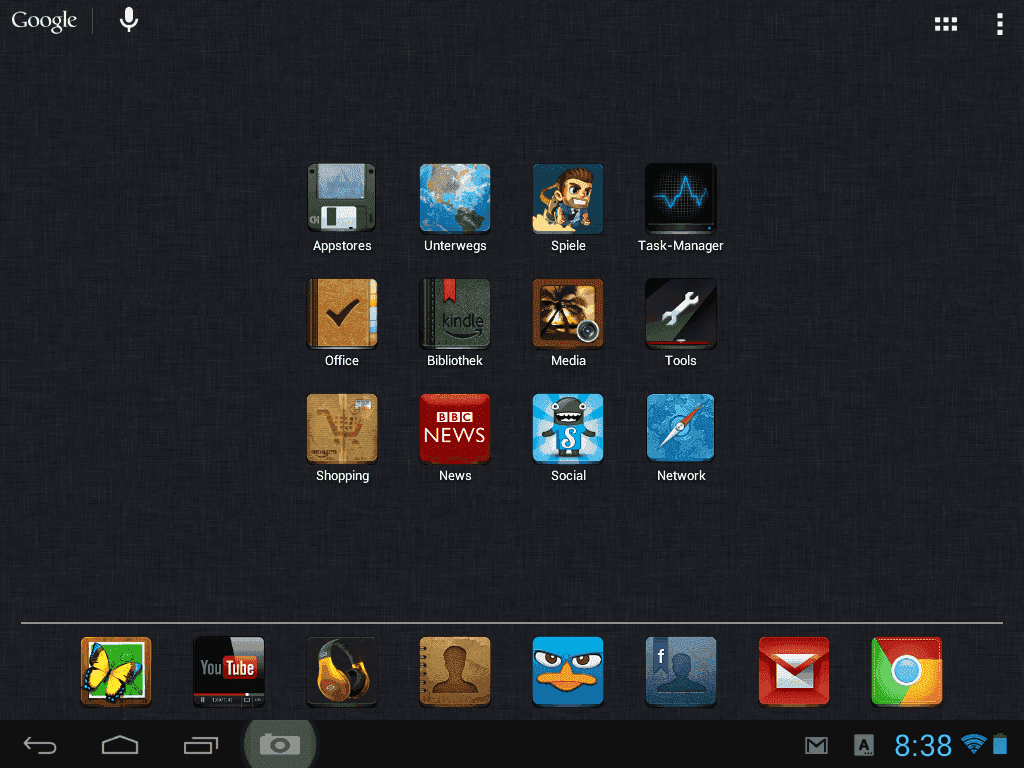Image resolution: width=1024 pixels, height=768 pixels.
Task: Take a screenshot with the camera button
Action: pyautogui.click(x=280, y=744)
